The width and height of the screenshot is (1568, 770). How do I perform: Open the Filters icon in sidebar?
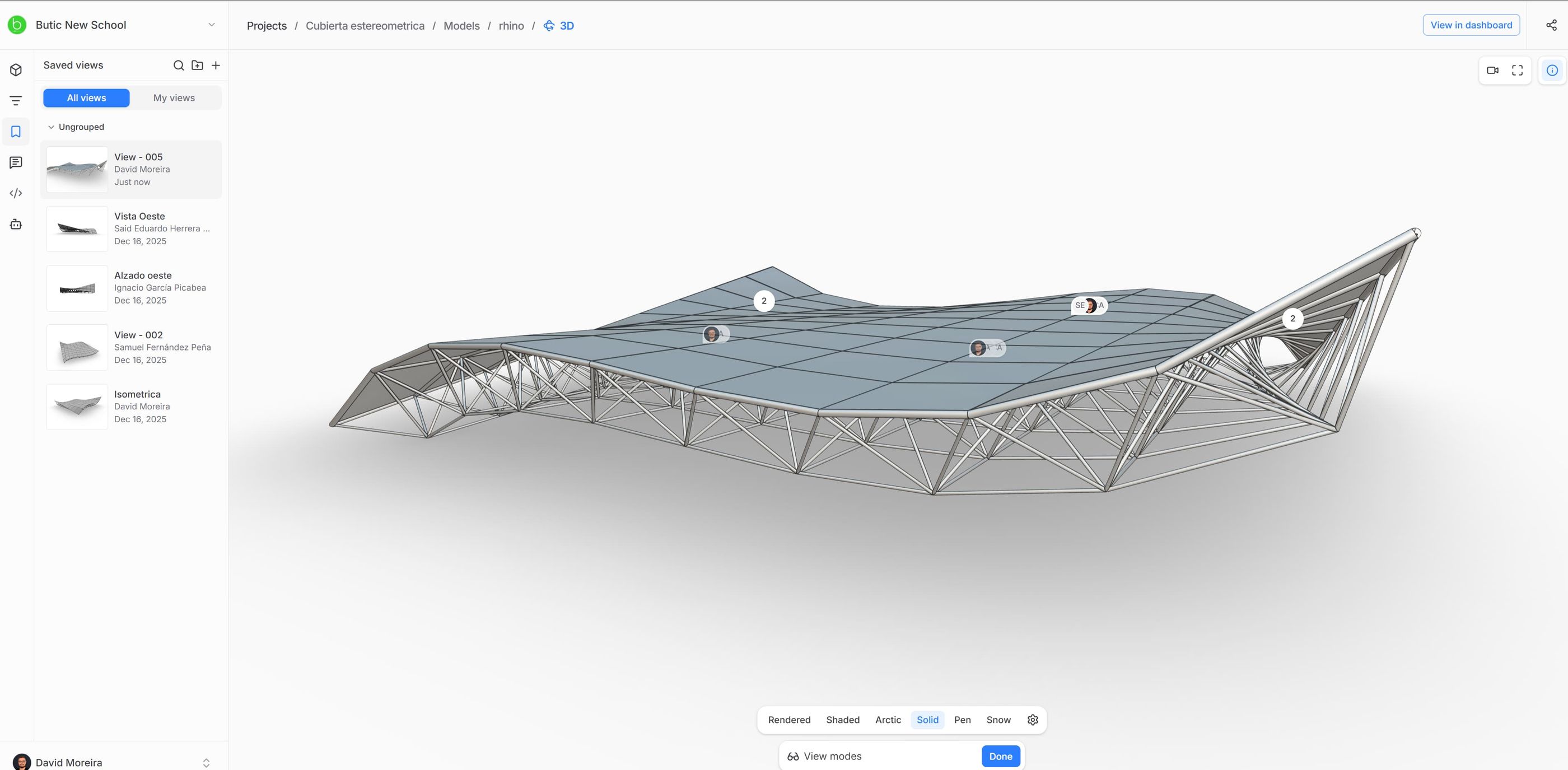coord(16,100)
